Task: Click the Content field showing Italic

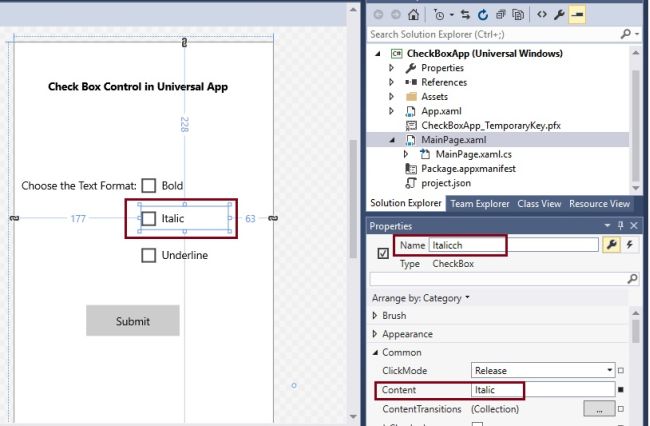Action: 543,390
